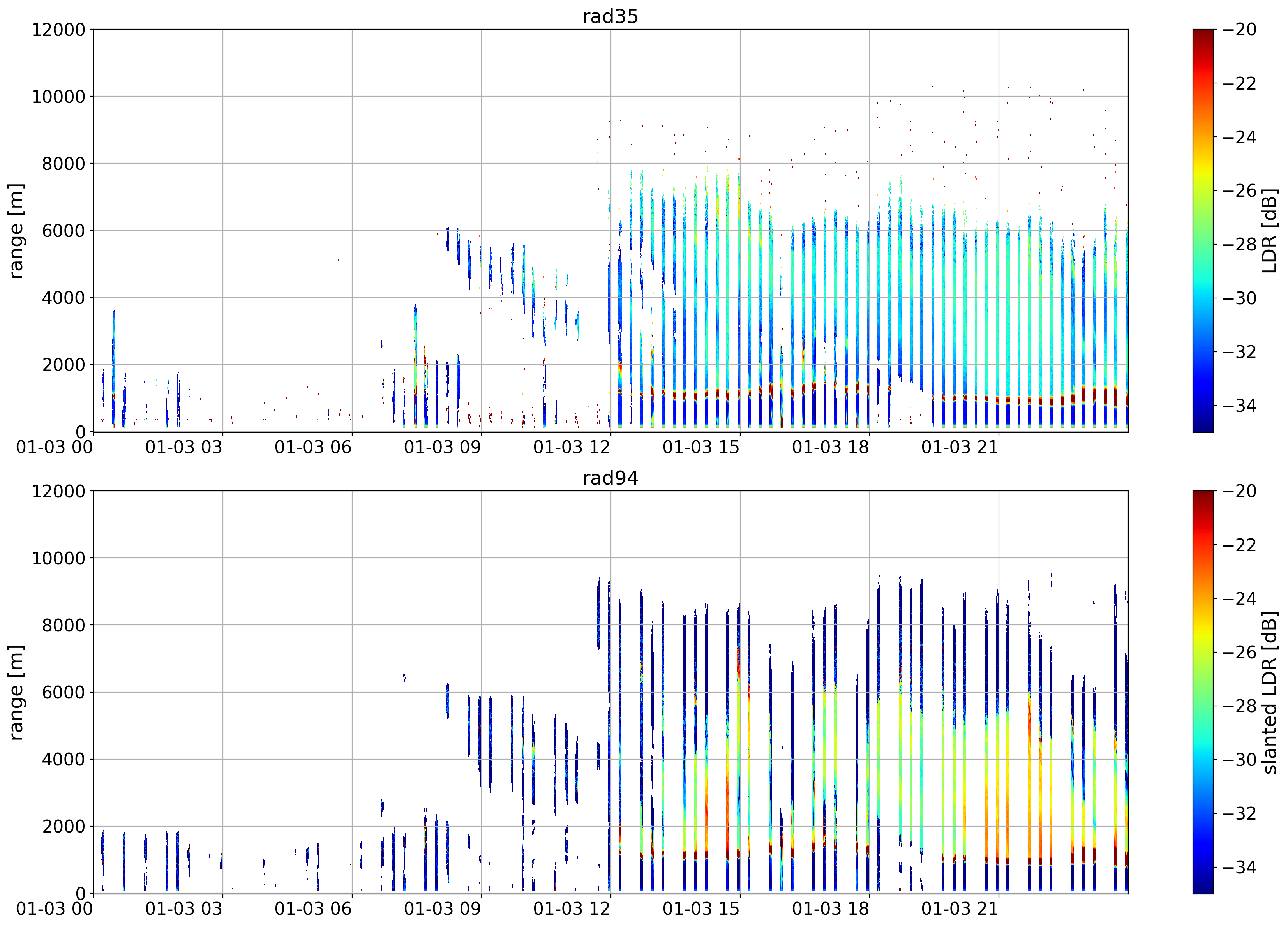This screenshot has height=926, width=1288.
Task: Click the "01-03 15" time tick under rad35
Action: [x=701, y=447]
